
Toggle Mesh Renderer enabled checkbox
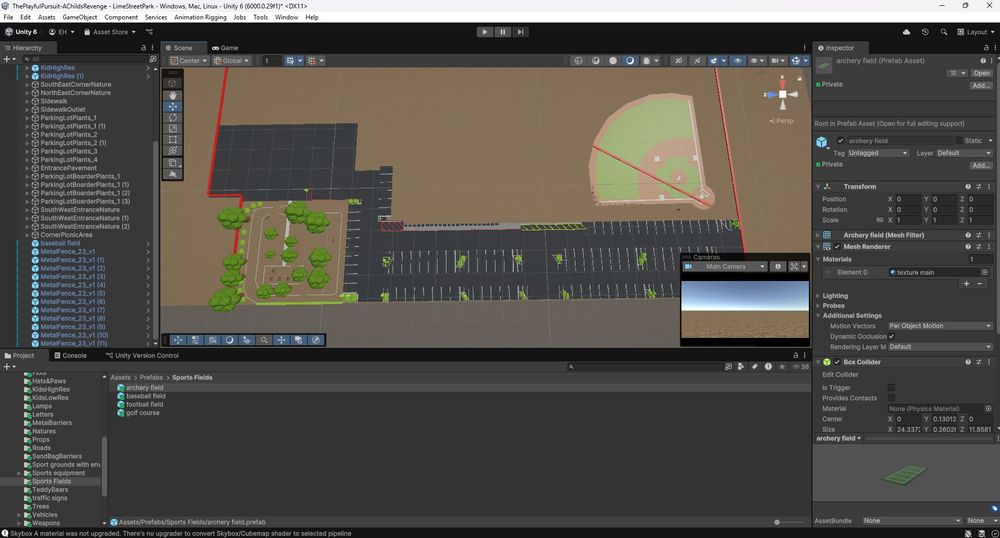tap(837, 247)
